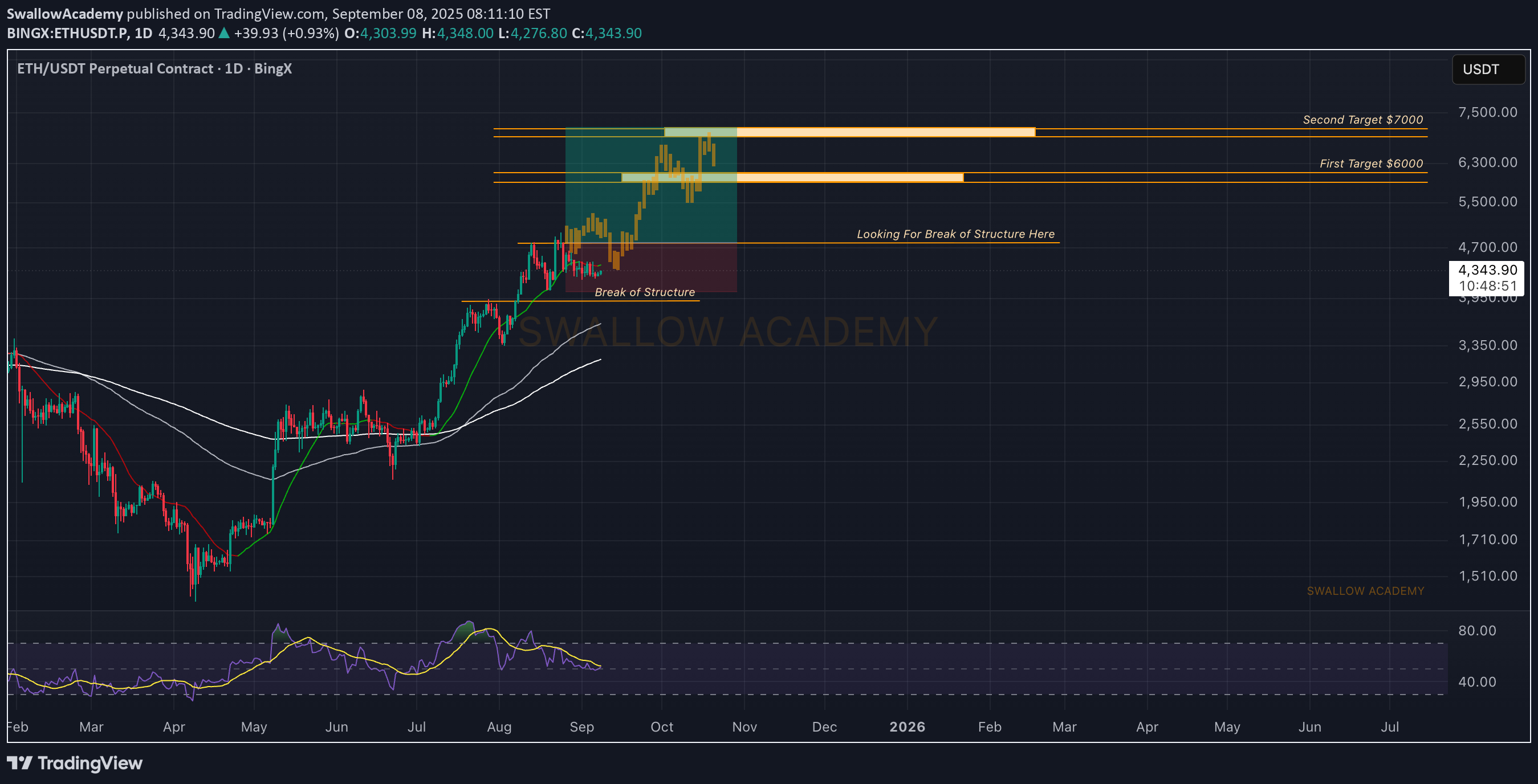This screenshot has width=1538, height=784.
Task: Click the 4,700.00 price axis label
Action: pyautogui.click(x=1487, y=247)
